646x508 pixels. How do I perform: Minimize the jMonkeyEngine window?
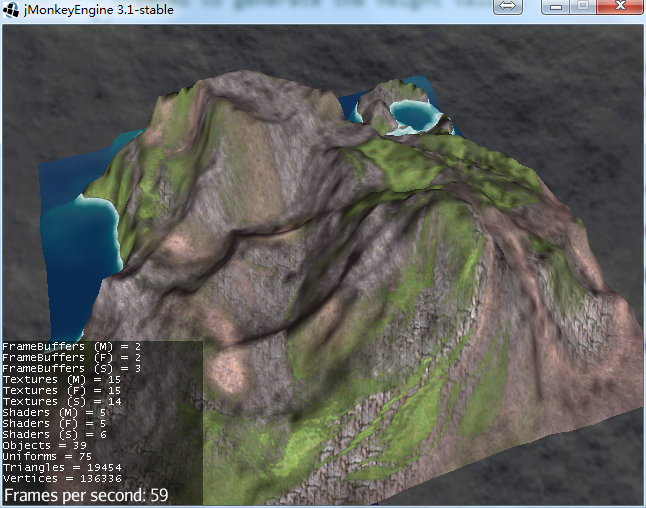click(556, 7)
